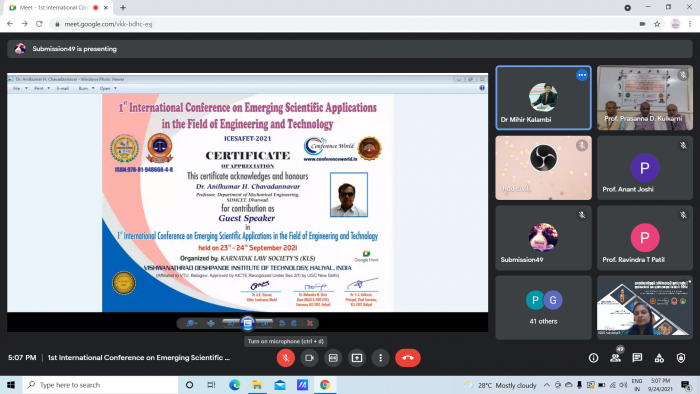Unmute the microphone
Screen dimensions: 700x394
coord(286,358)
